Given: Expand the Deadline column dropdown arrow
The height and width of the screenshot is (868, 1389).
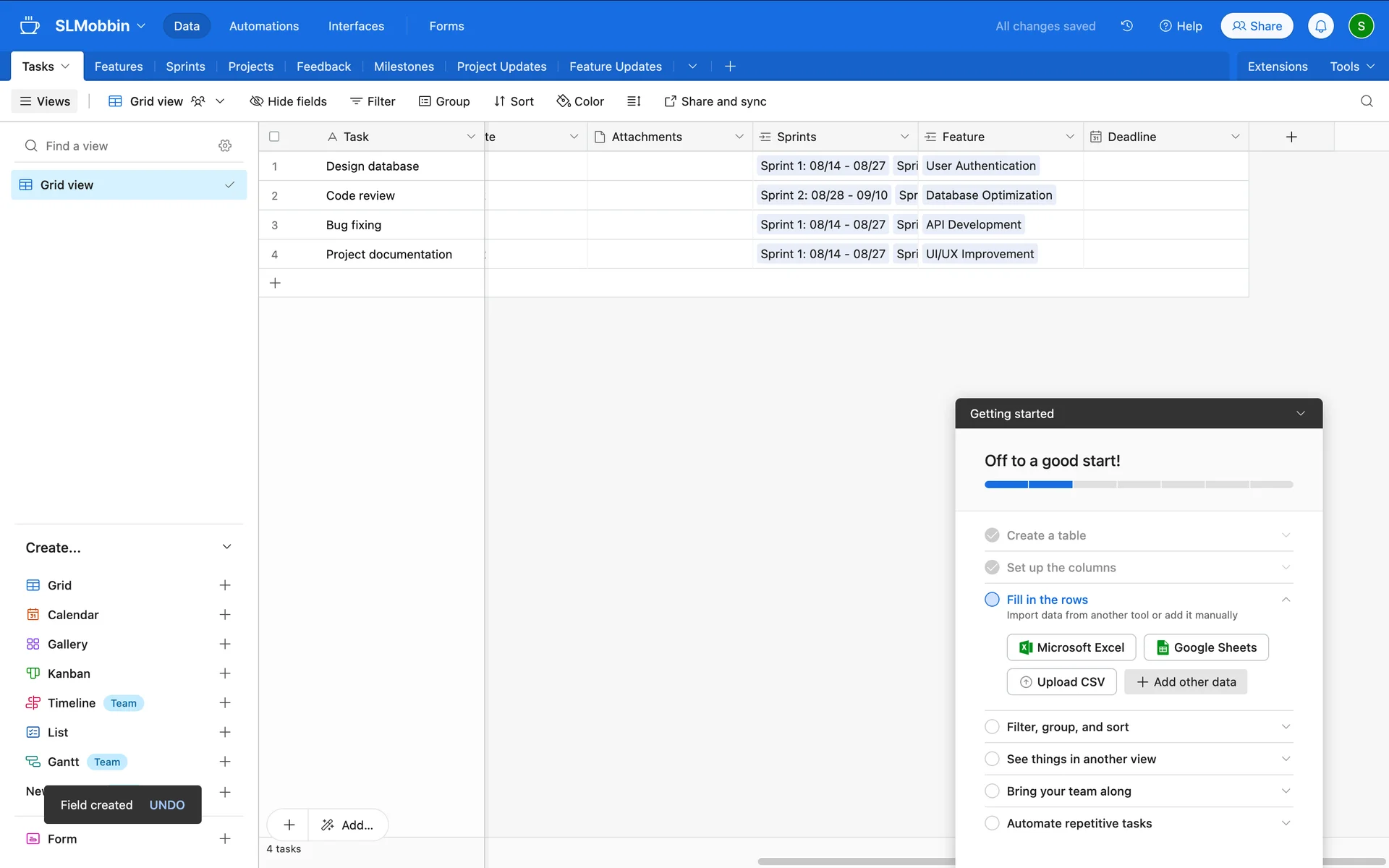Looking at the screenshot, I should pyautogui.click(x=1235, y=137).
